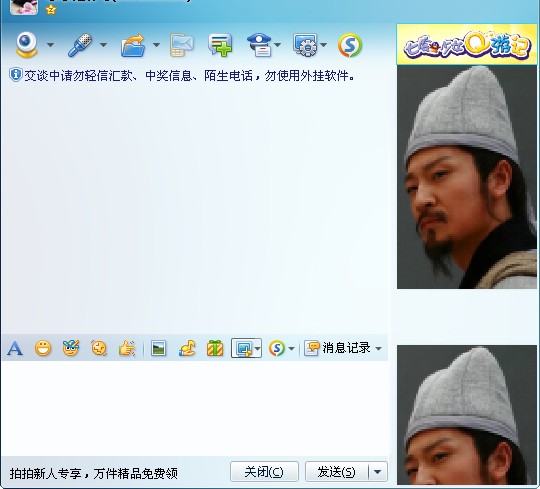The image size is (540, 489).
Task: Expand the application gear dropdown arrow
Action: tap(323, 45)
